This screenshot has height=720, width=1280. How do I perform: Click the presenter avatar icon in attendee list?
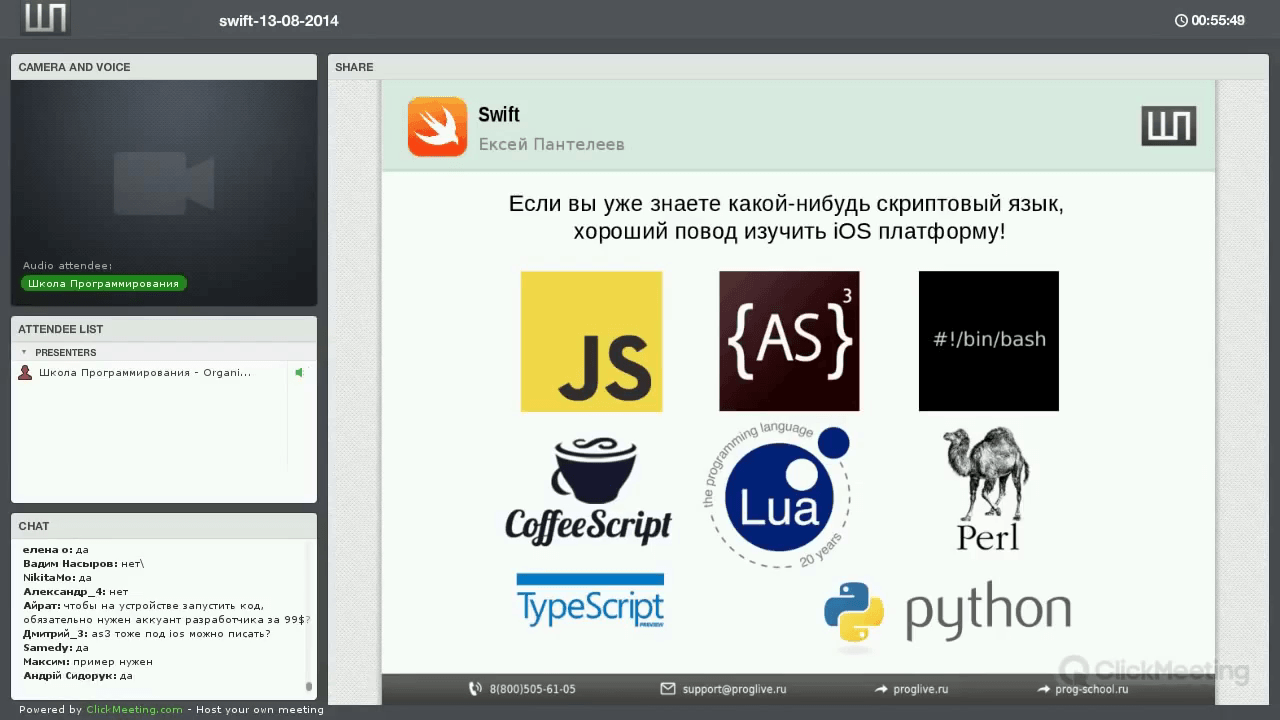pos(25,373)
